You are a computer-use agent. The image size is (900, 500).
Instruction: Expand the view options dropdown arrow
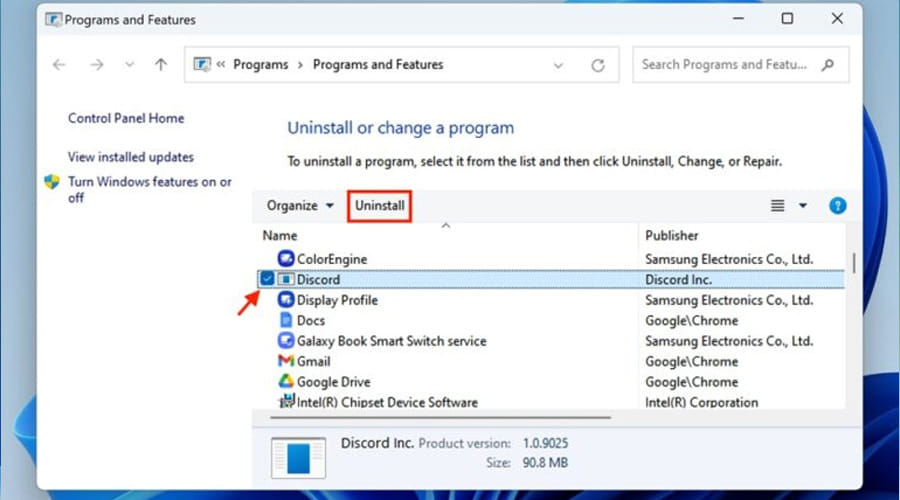pyautogui.click(x=803, y=206)
